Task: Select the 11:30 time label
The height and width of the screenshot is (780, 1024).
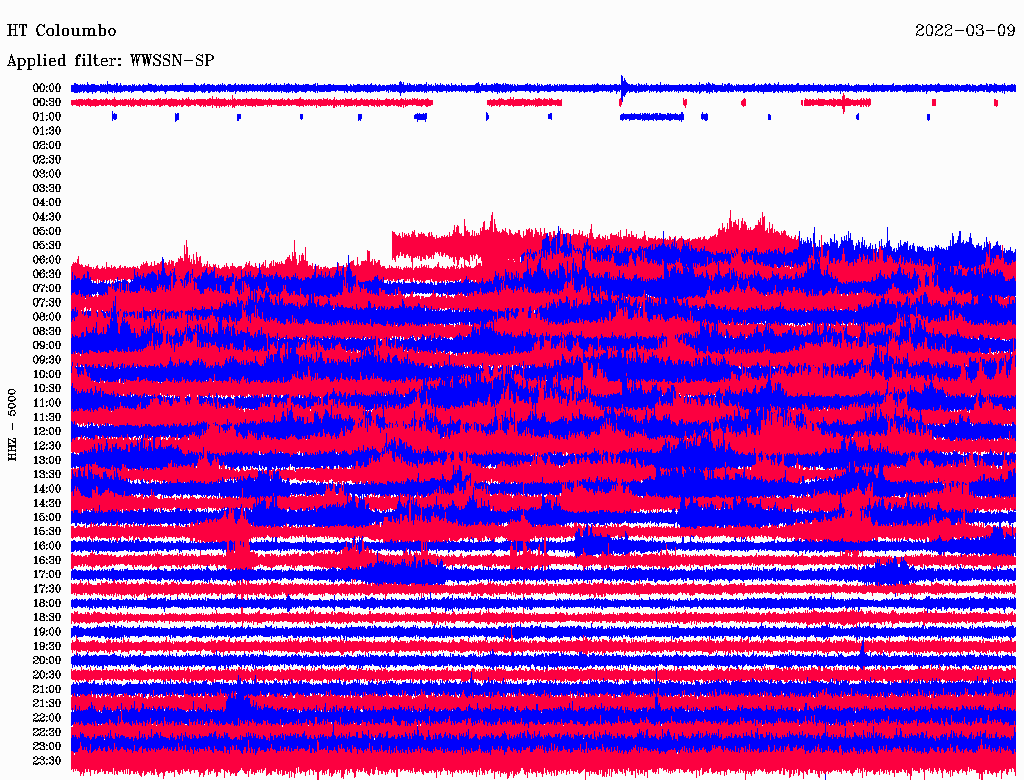Action: [47, 417]
